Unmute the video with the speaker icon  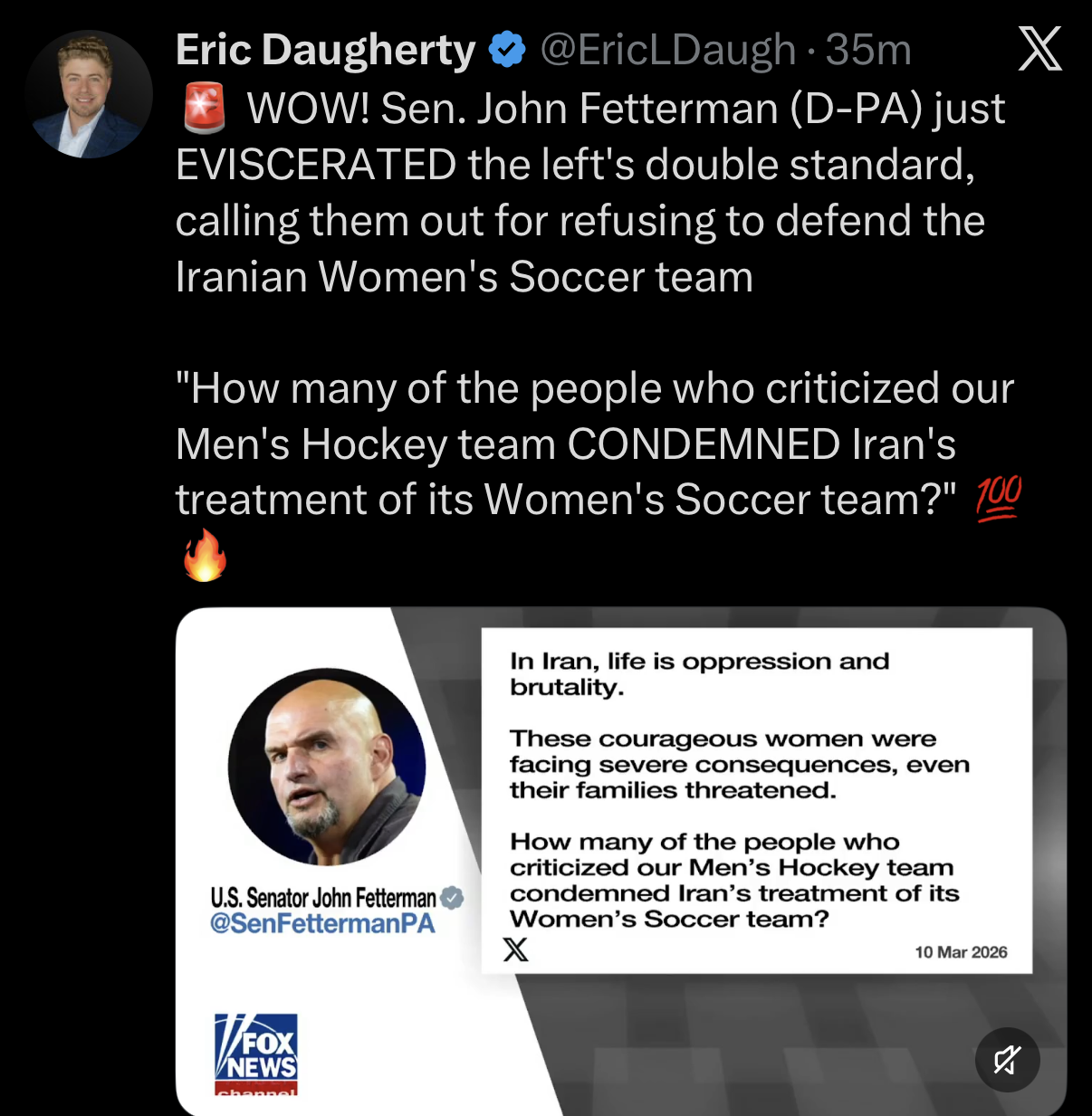point(1007,1059)
